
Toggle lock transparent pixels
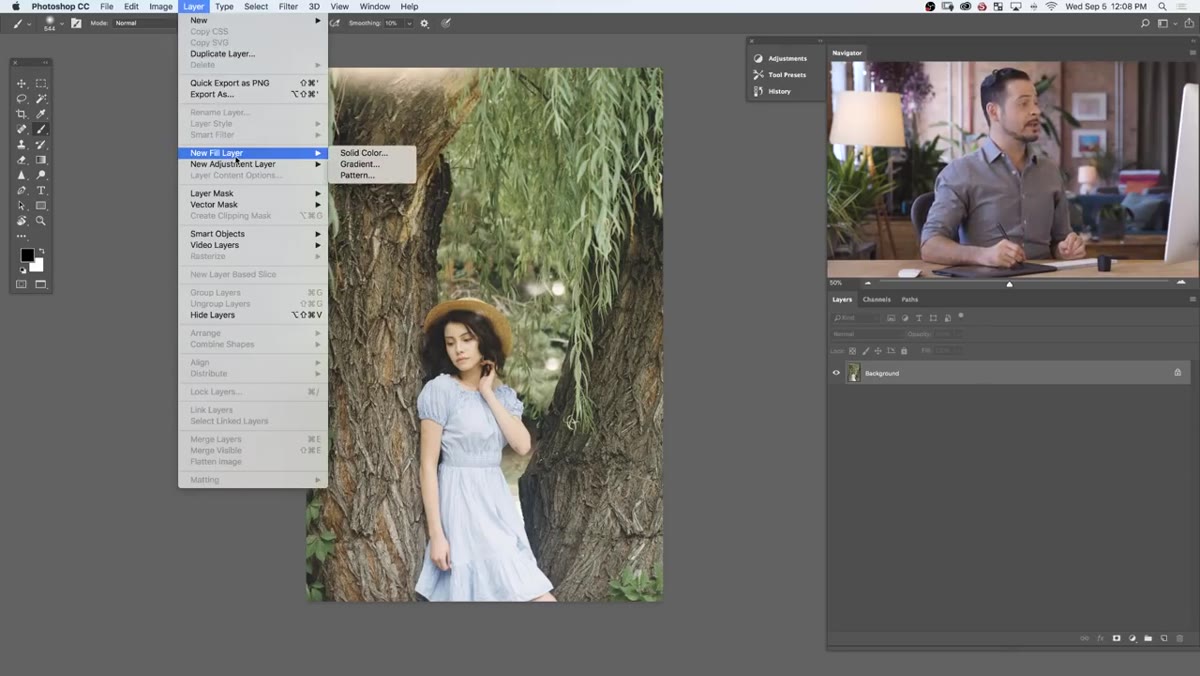point(853,351)
